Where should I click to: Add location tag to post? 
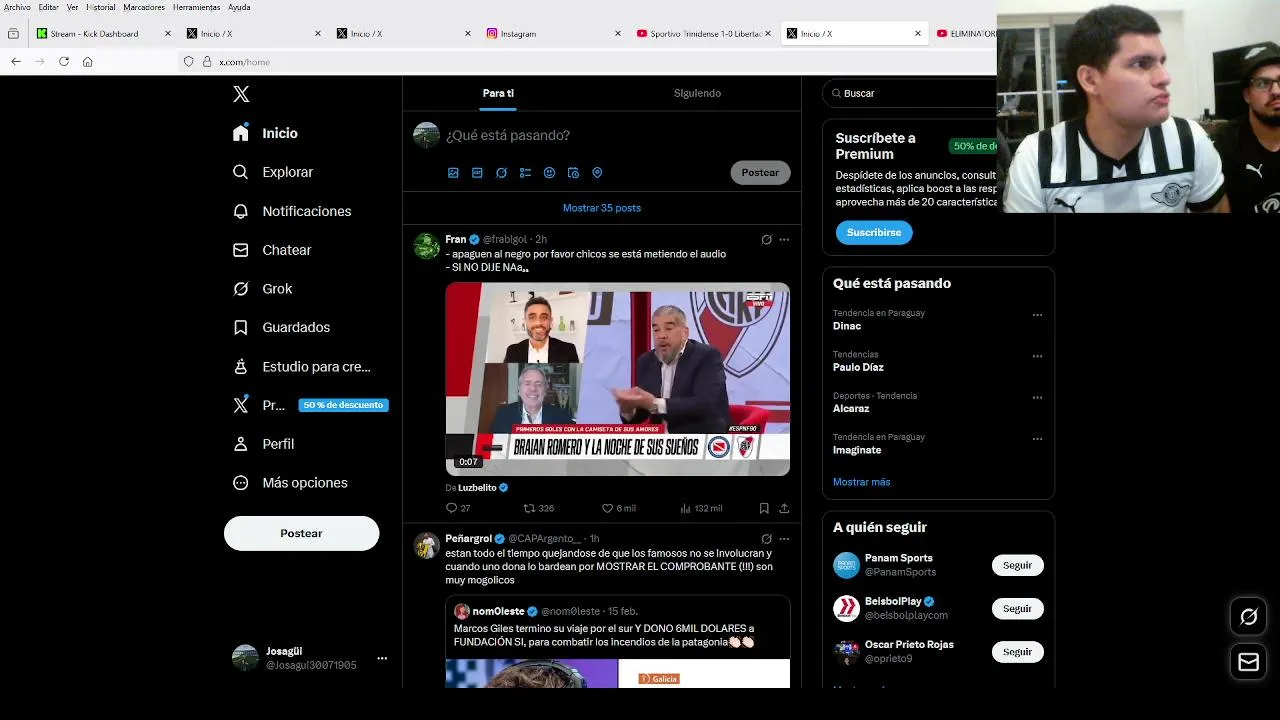[597, 173]
